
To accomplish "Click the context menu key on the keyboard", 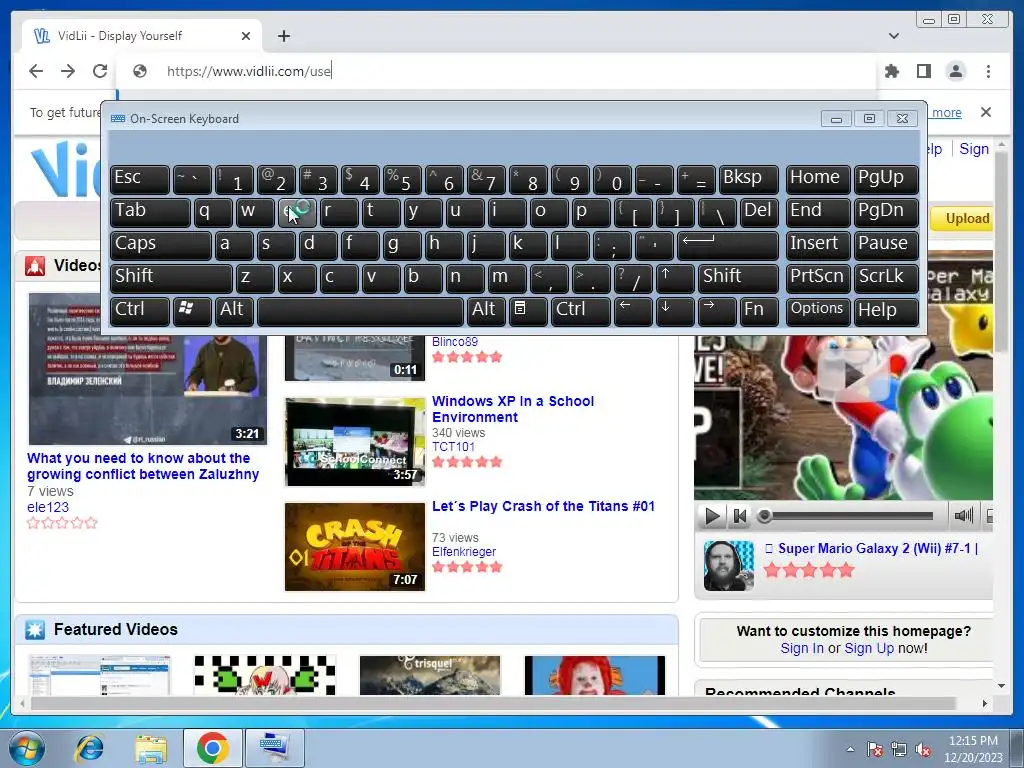I will tap(528, 310).
